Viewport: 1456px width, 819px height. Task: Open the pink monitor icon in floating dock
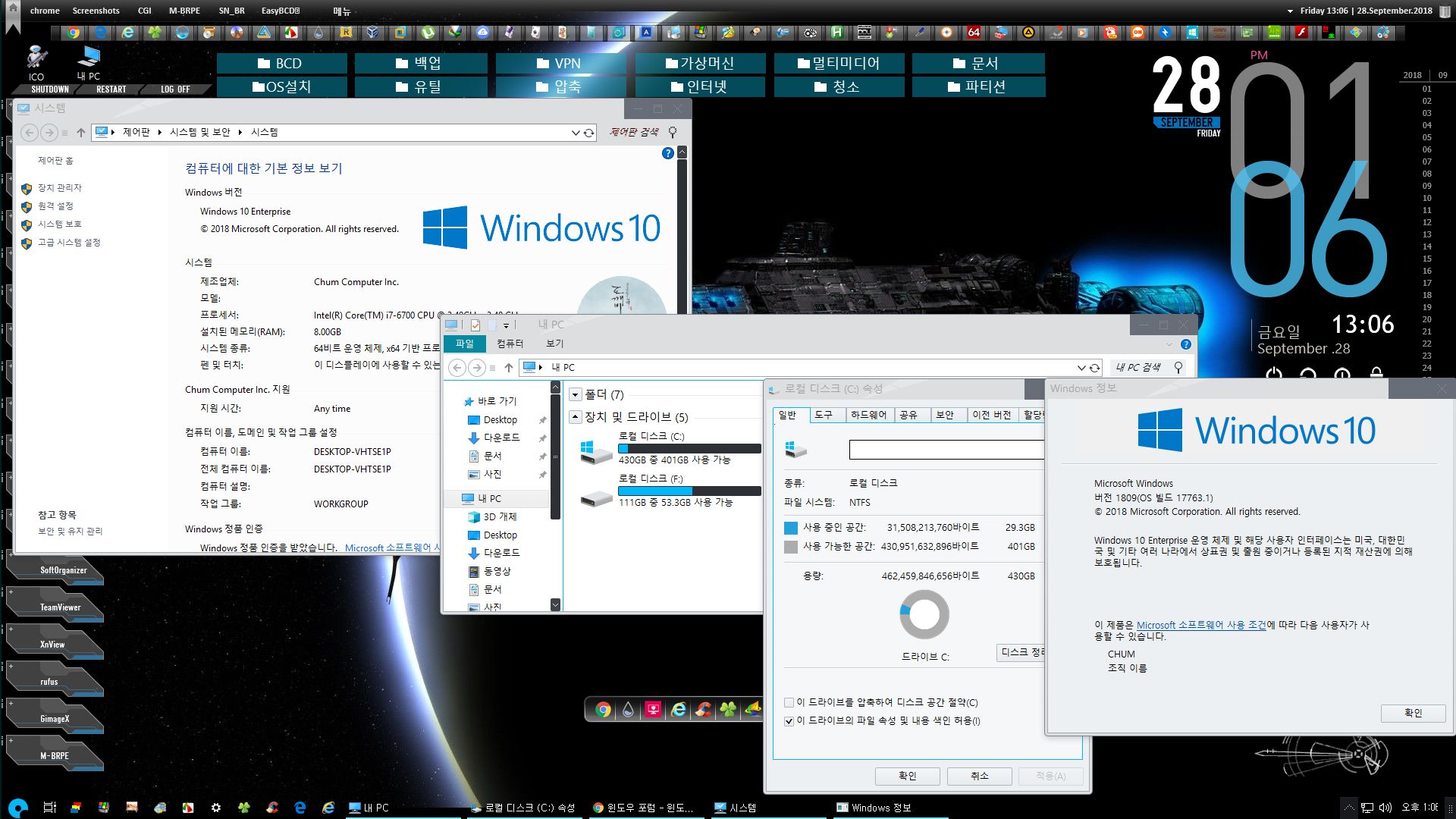tap(653, 709)
